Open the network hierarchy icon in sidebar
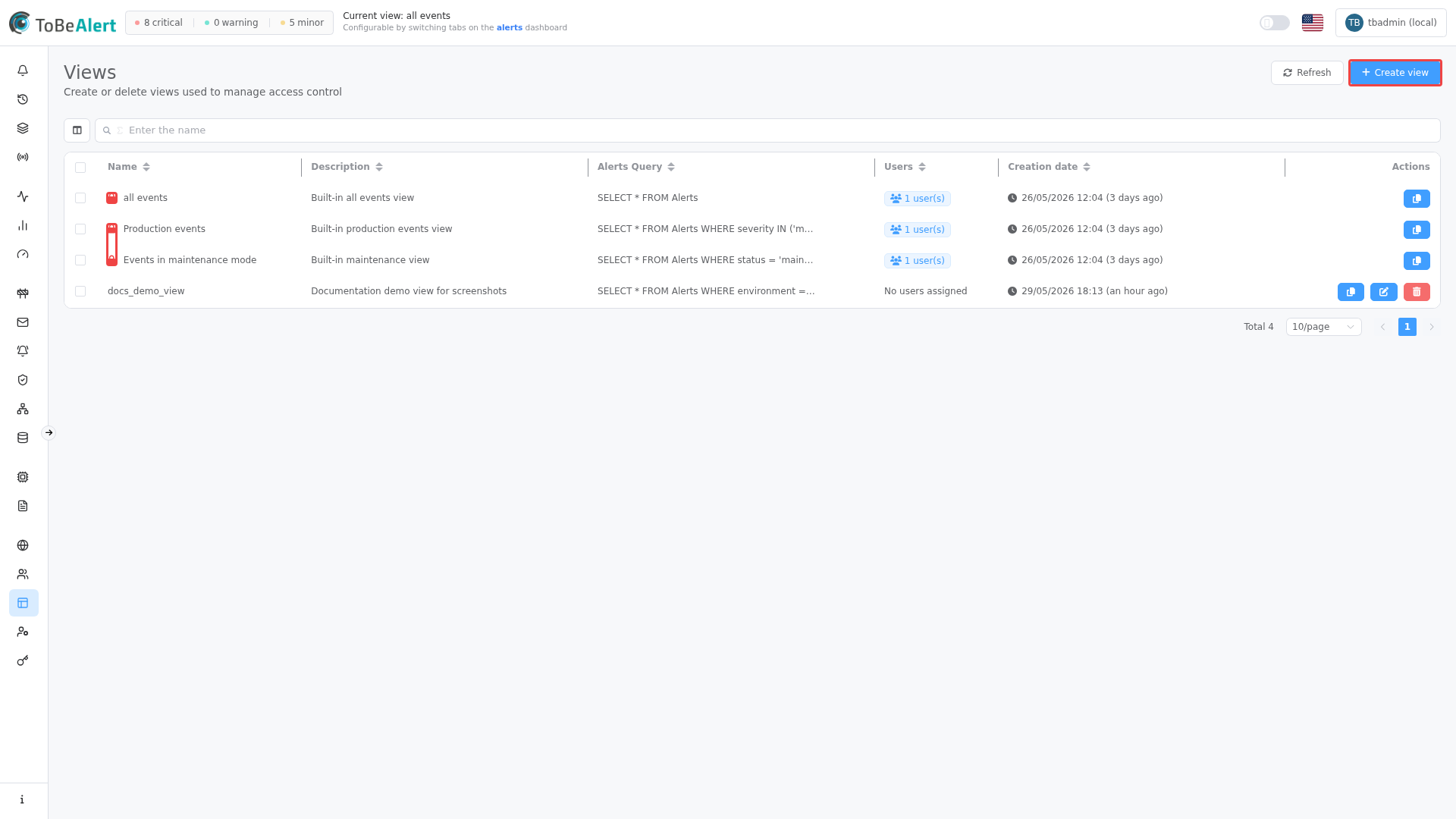 coord(23,409)
